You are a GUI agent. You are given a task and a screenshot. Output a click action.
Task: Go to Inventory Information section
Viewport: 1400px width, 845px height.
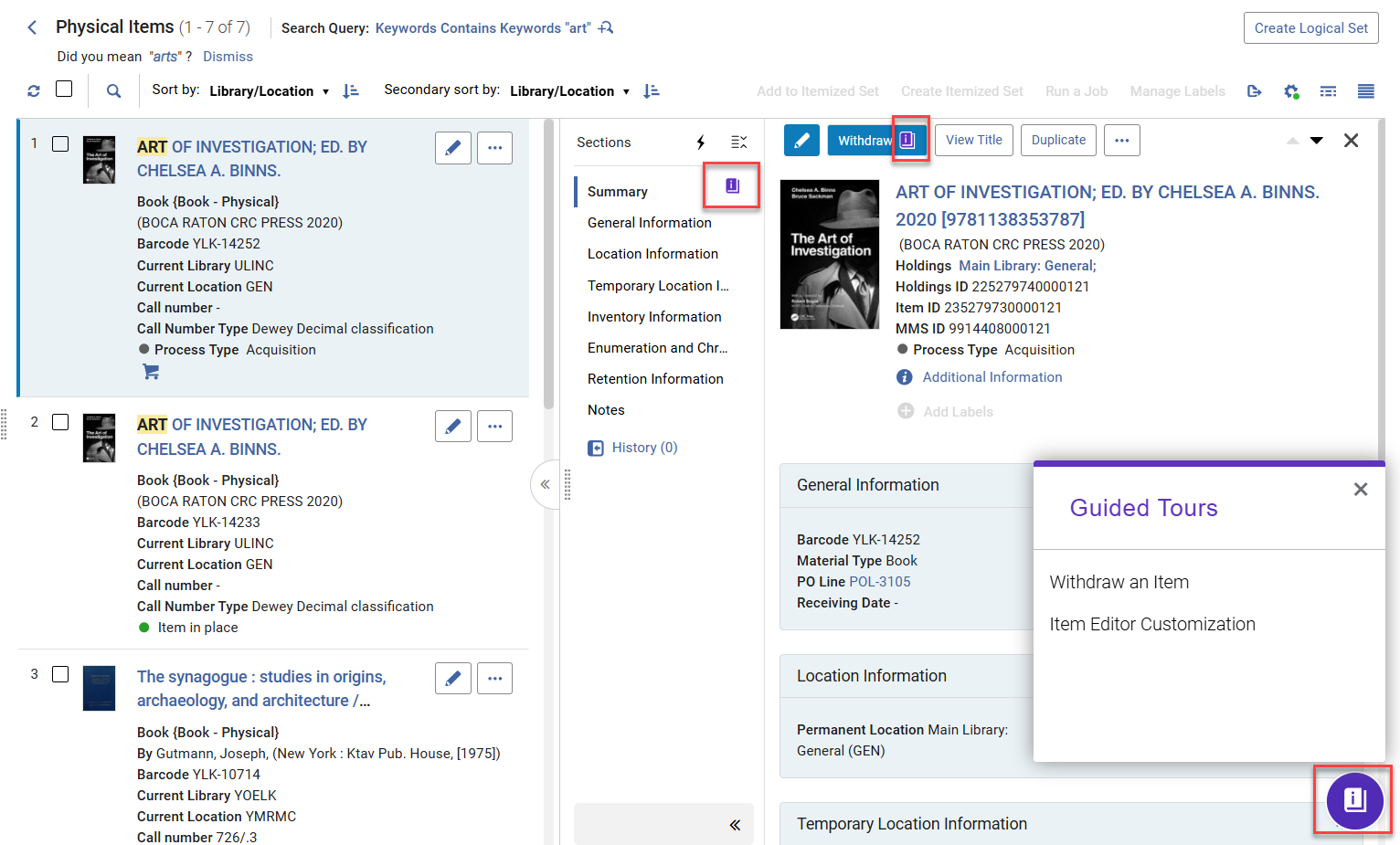coord(654,317)
